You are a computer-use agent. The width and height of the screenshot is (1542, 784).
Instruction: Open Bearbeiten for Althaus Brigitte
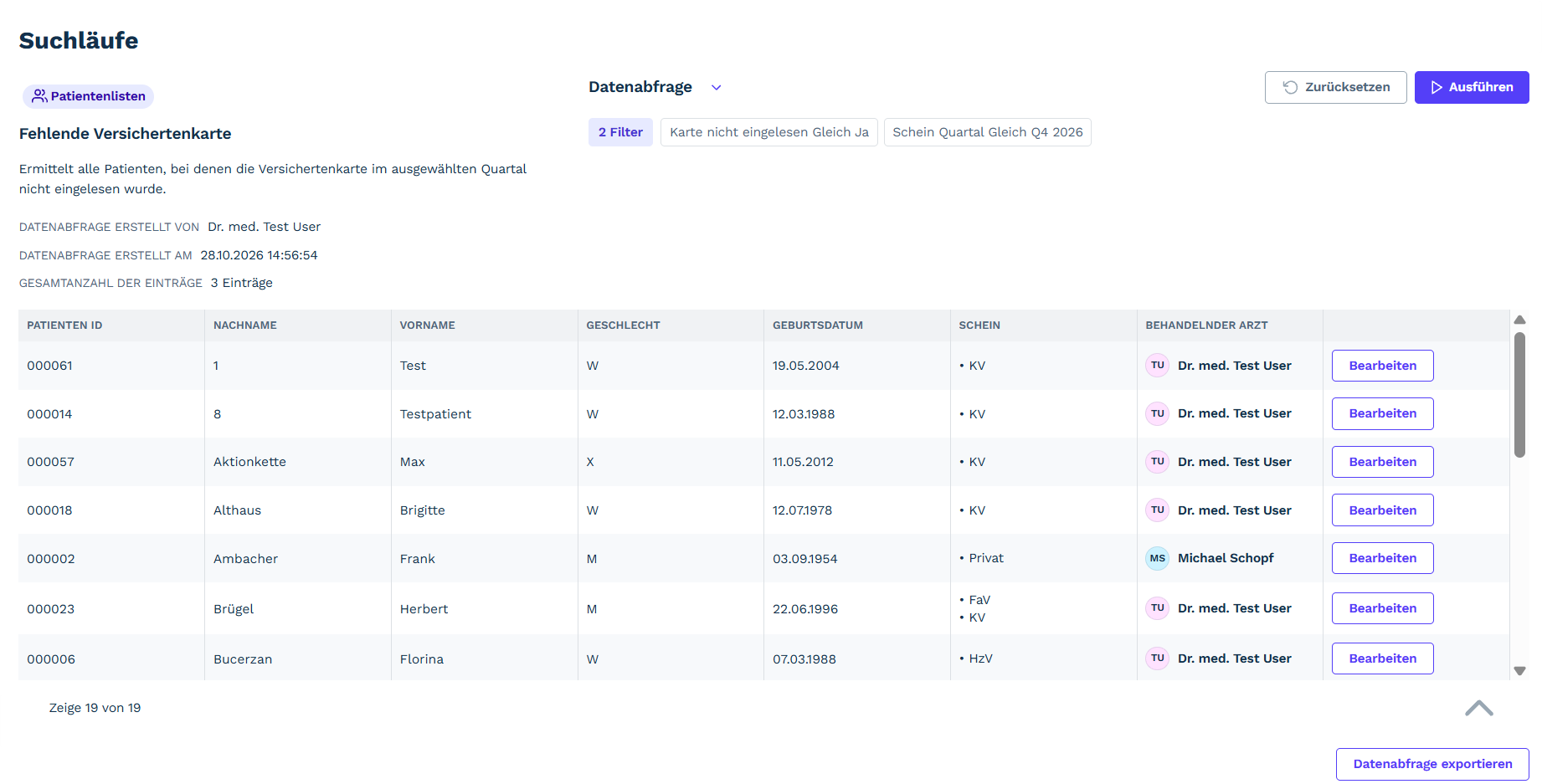[1382, 510]
